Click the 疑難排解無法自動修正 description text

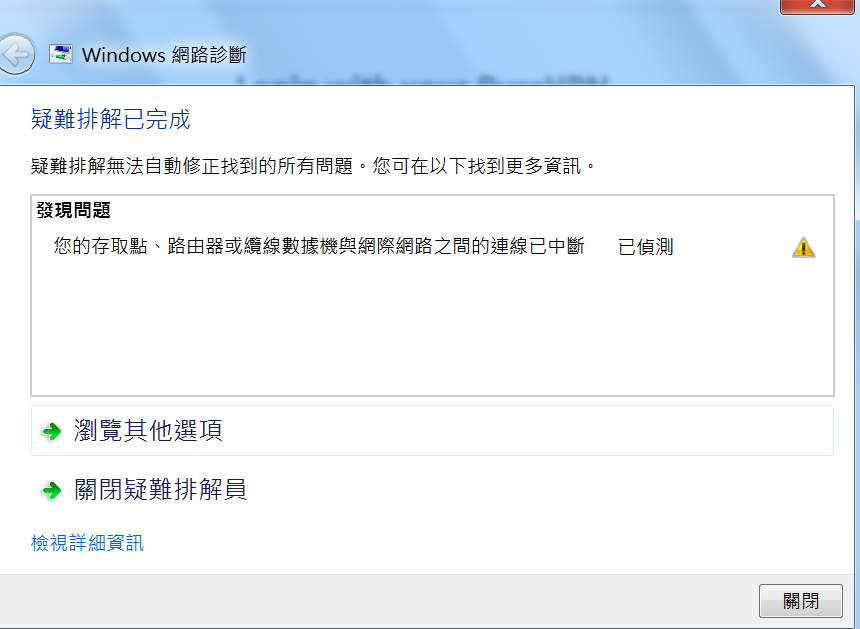click(313, 166)
